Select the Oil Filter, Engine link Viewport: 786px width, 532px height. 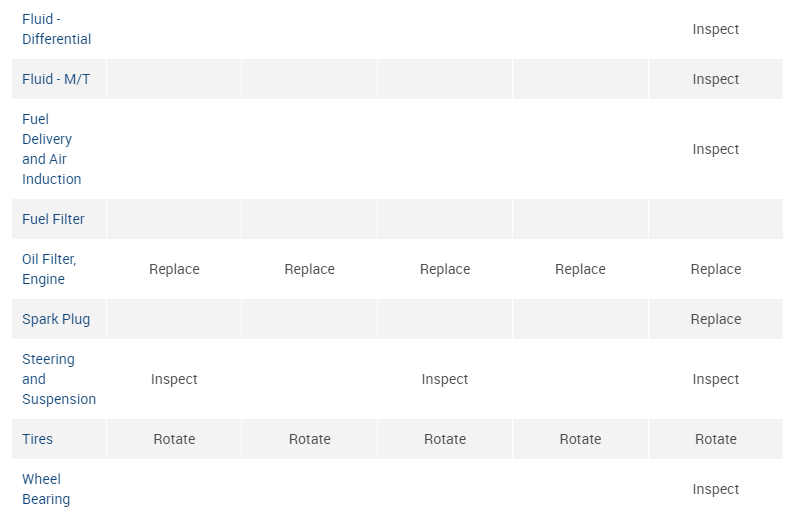(x=49, y=269)
